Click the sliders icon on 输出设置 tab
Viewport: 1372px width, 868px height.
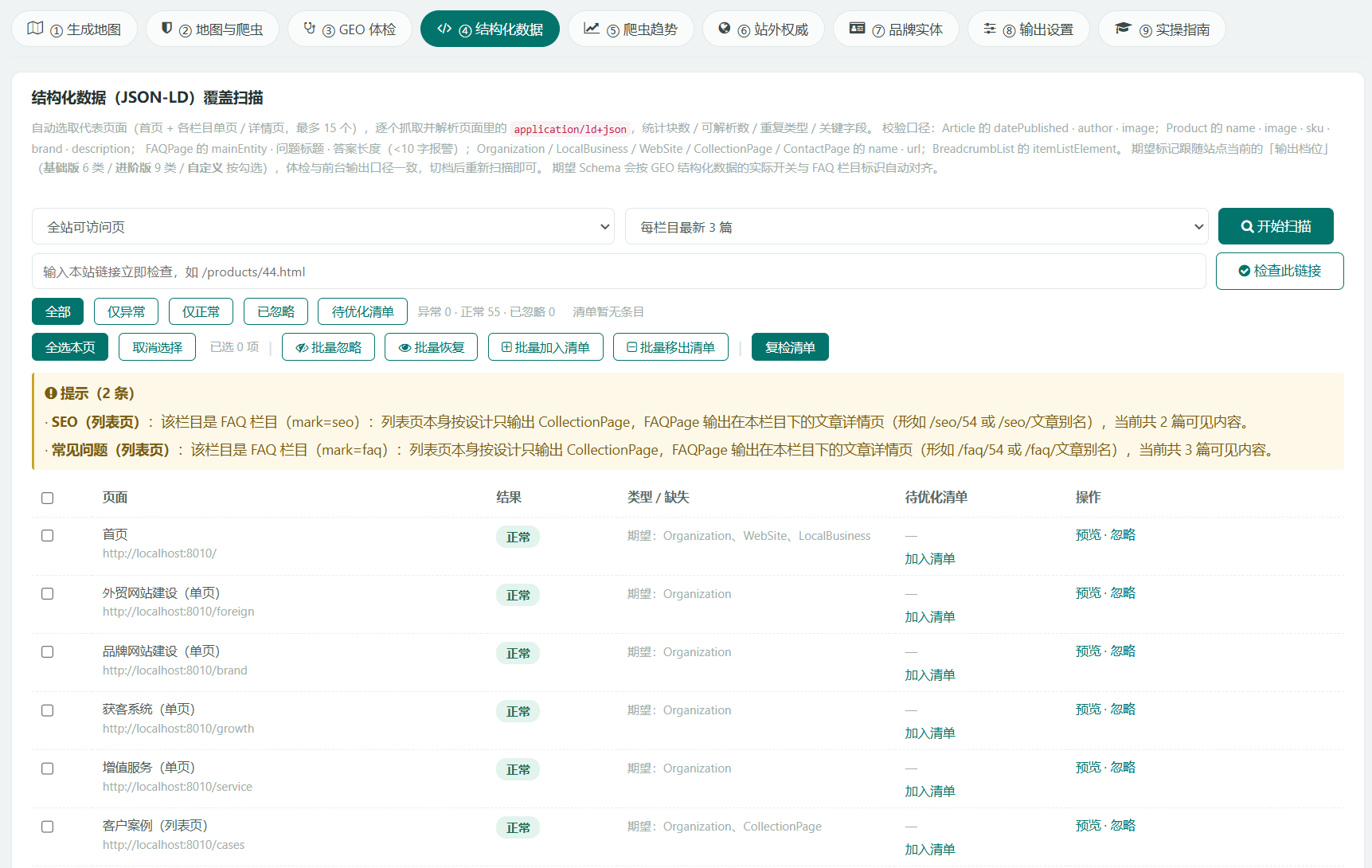[x=990, y=29]
